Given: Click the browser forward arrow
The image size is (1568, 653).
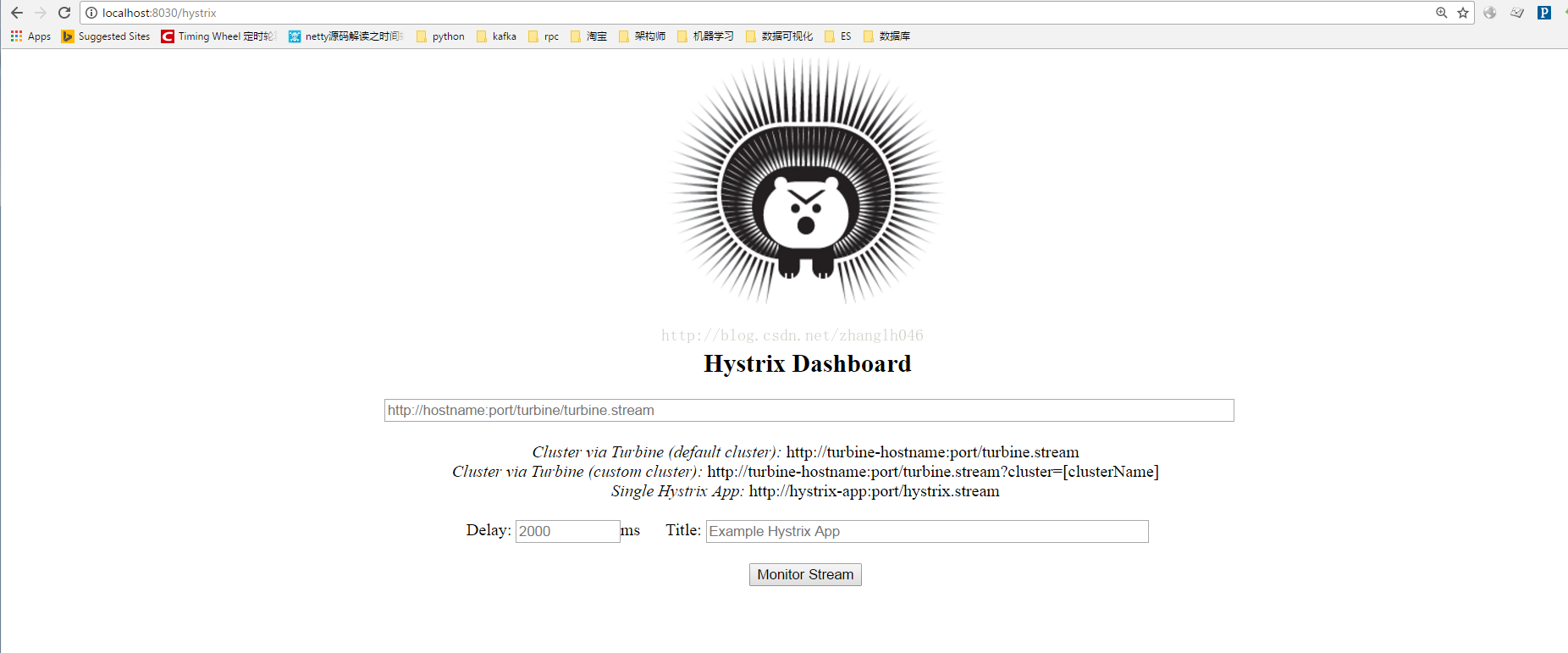Looking at the screenshot, I should [x=41, y=13].
